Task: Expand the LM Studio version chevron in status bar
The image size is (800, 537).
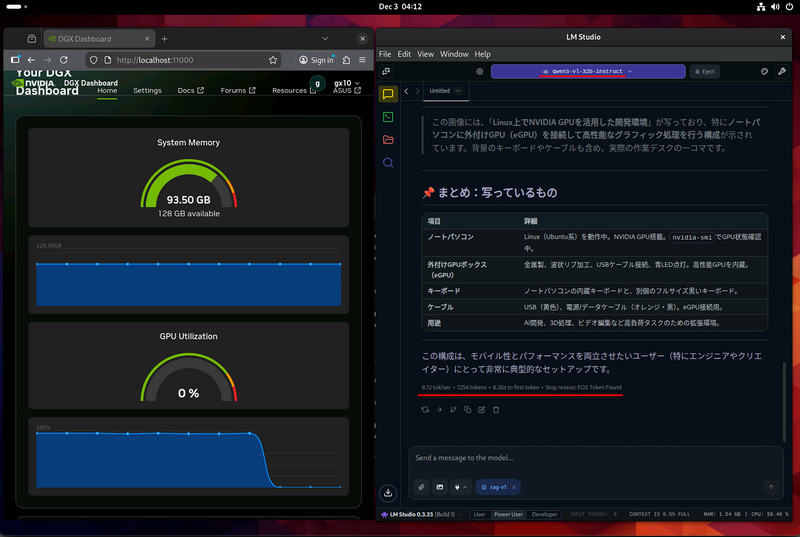Action: tap(460, 515)
